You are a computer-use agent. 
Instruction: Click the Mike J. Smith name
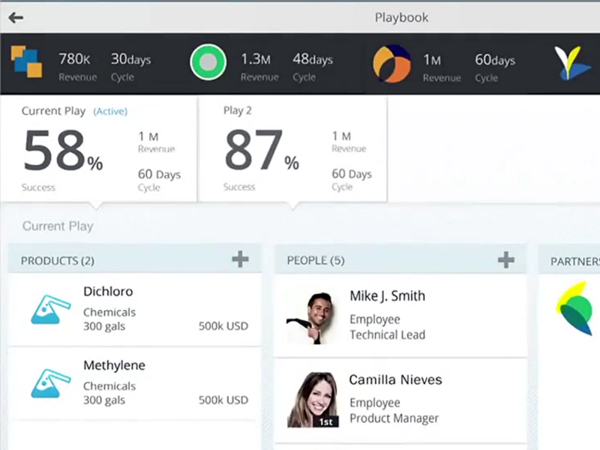[387, 296]
